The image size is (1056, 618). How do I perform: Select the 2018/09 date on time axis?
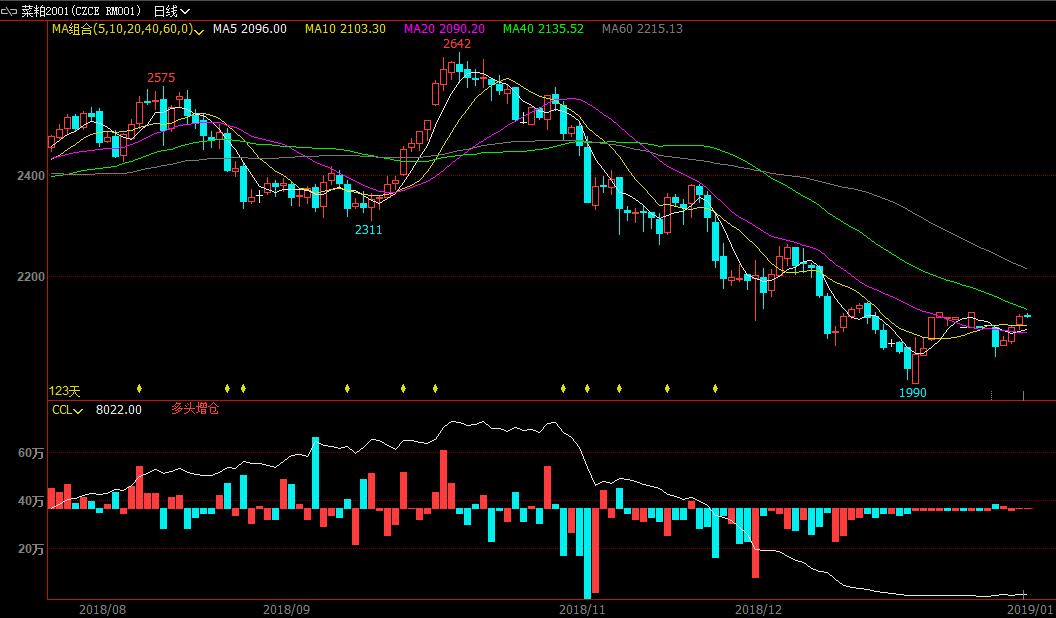pyautogui.click(x=286, y=608)
